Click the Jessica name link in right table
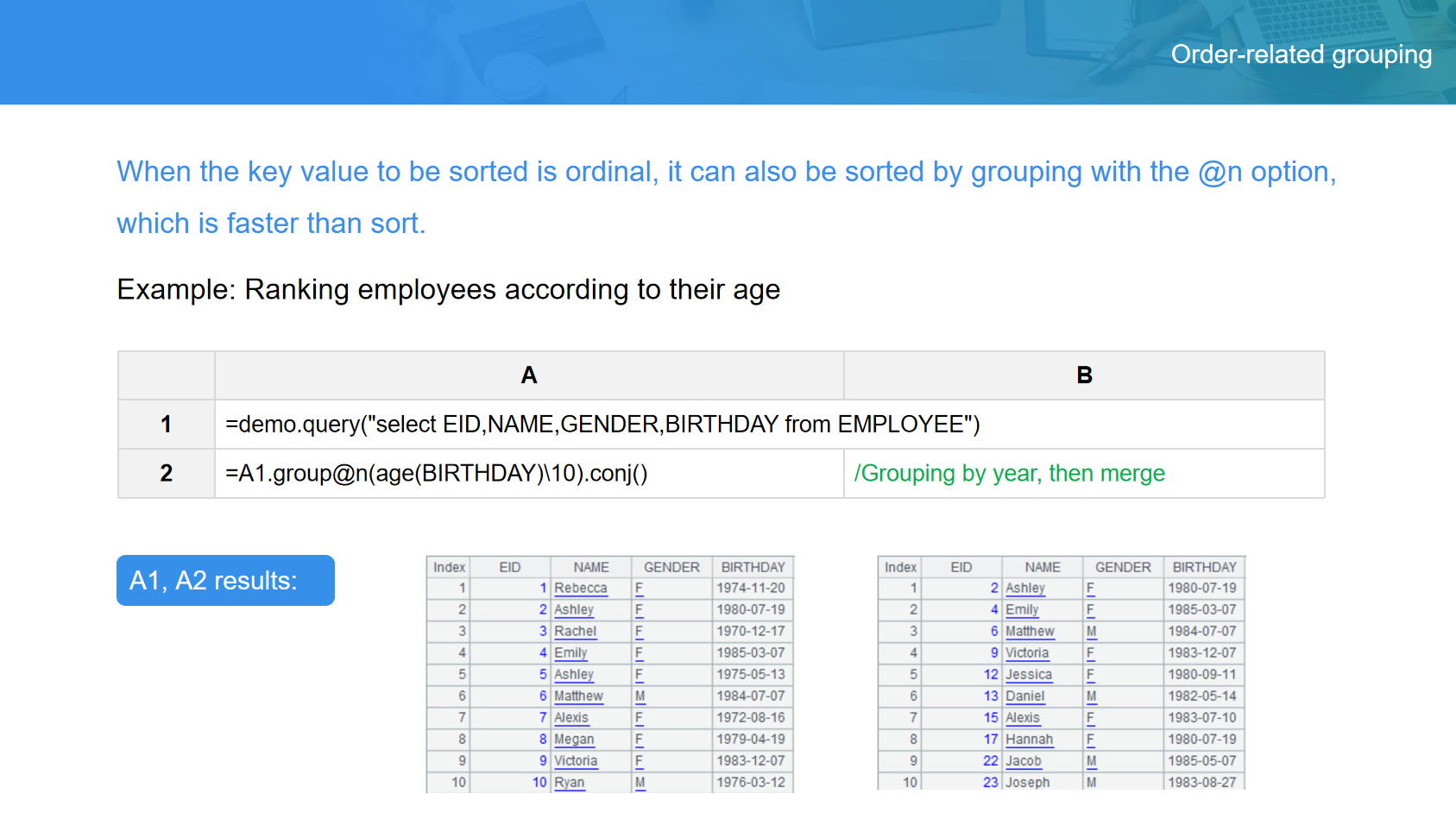This screenshot has width=1456, height=819. point(1028,675)
